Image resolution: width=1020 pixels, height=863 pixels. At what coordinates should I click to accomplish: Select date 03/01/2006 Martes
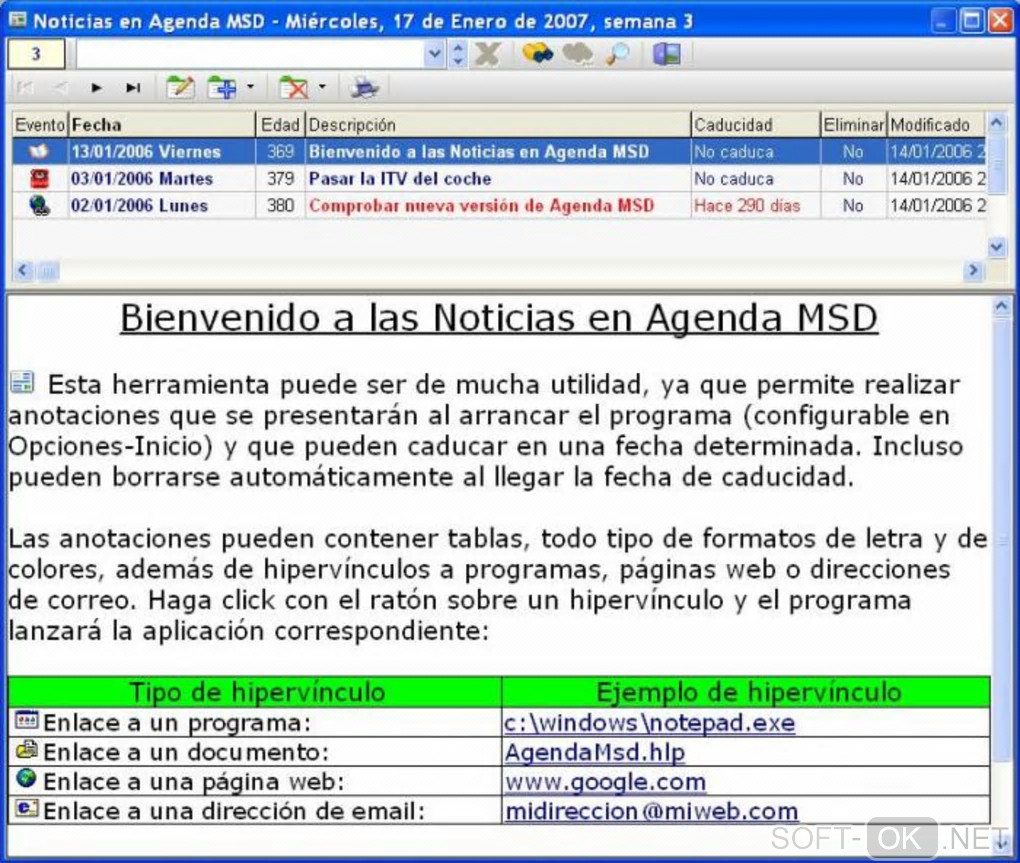pyautogui.click(x=142, y=178)
